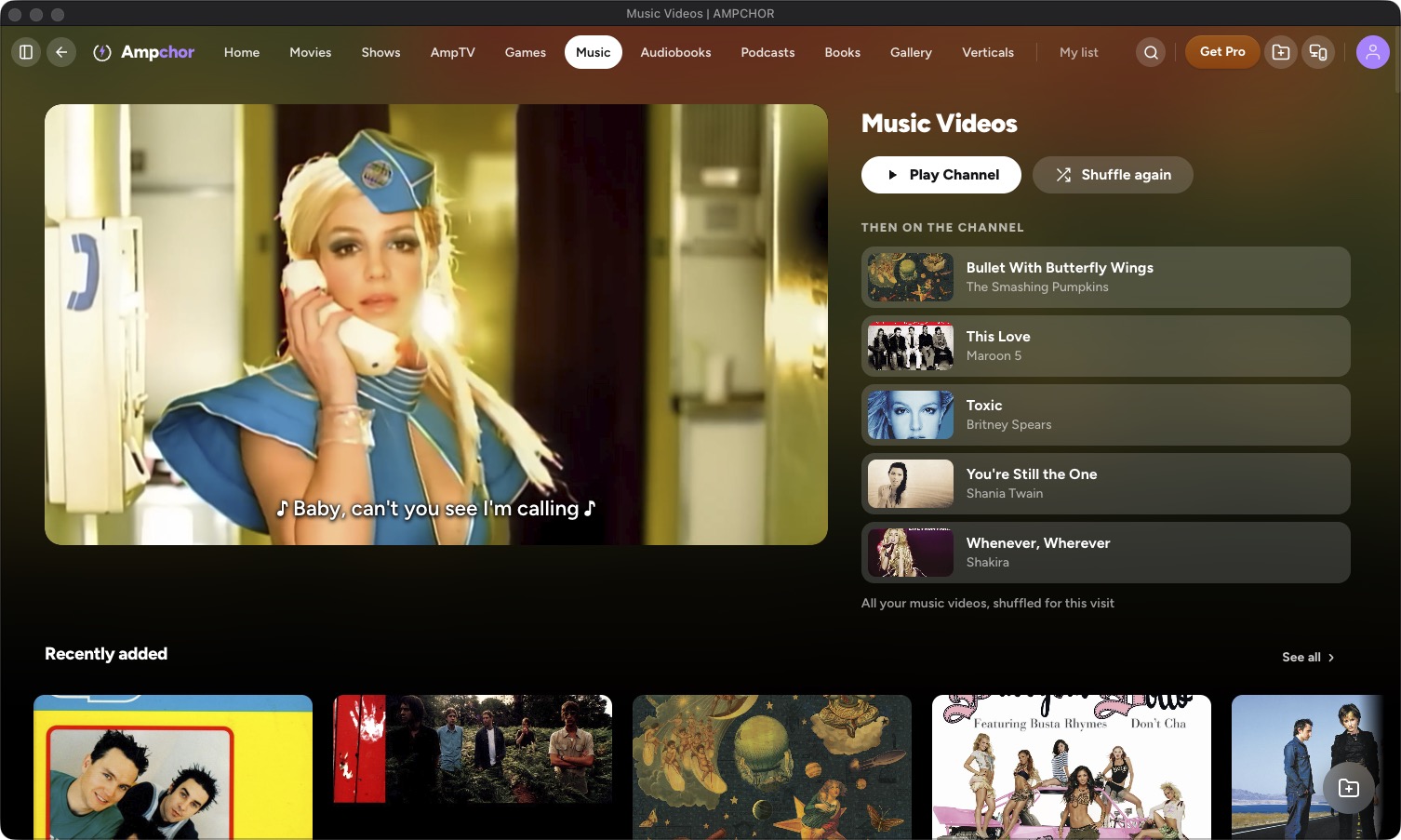Click the featured music video player
Image resolution: width=1401 pixels, height=840 pixels.
436,325
